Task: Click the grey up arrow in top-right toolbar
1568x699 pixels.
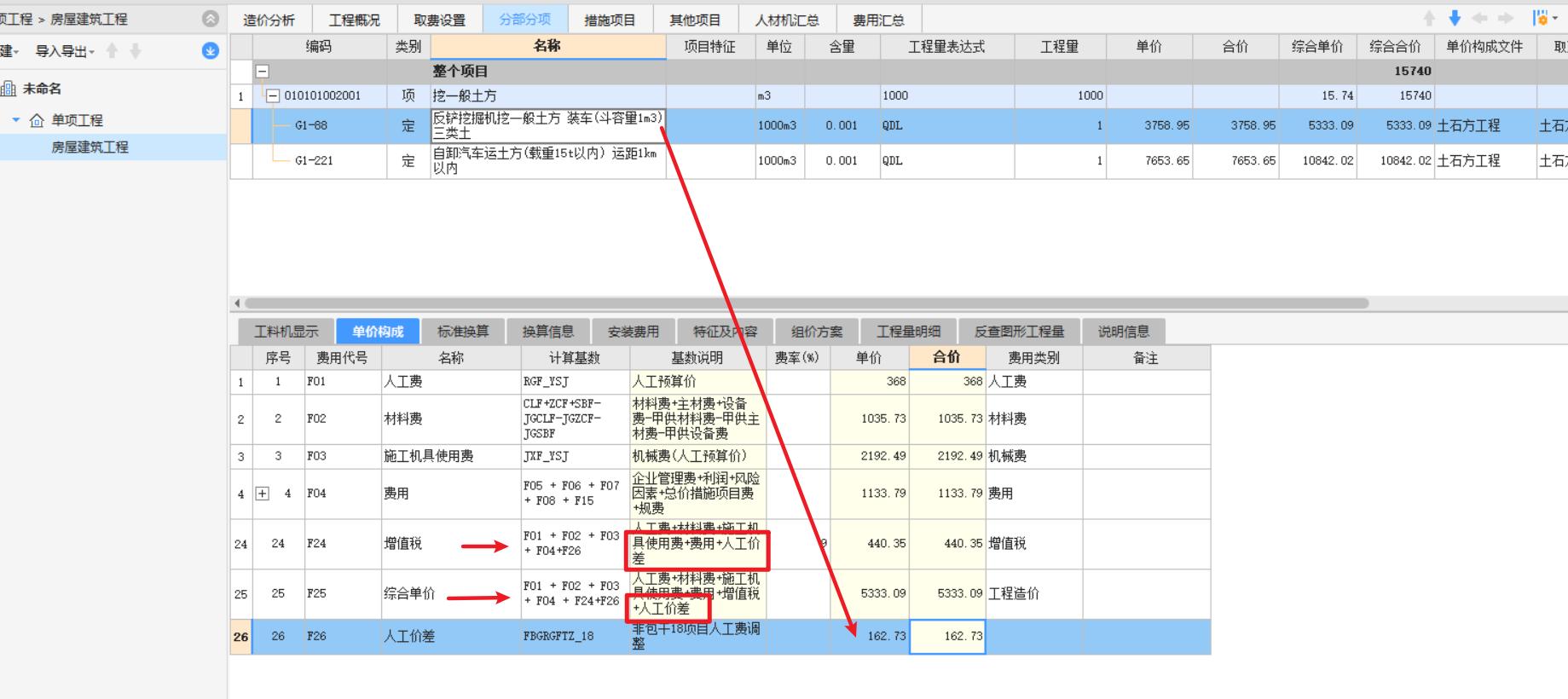Action: click(1430, 18)
